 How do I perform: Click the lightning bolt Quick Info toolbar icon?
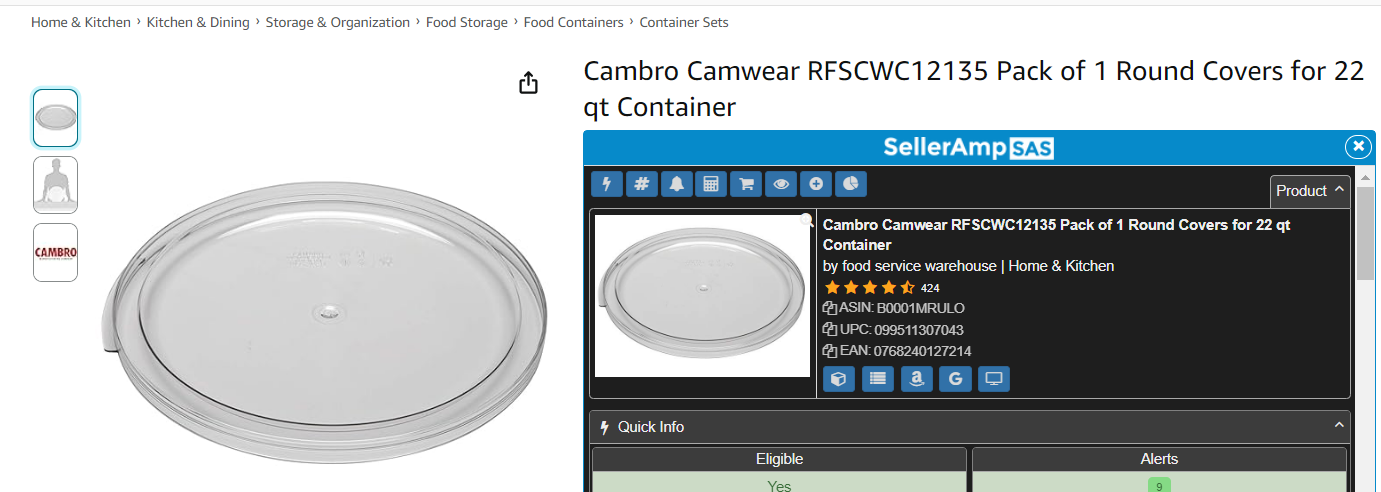tap(607, 184)
